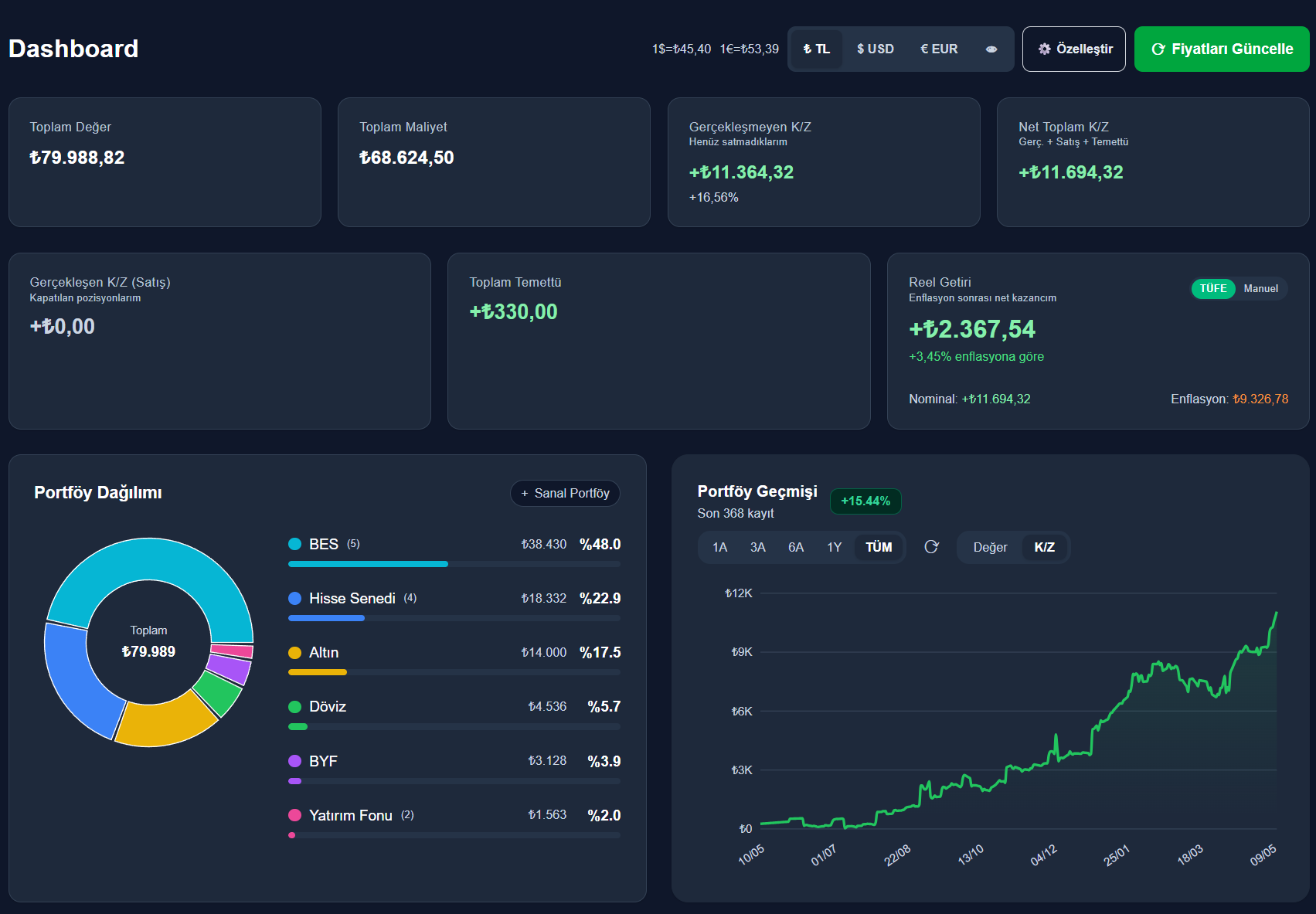
Task: Click the purple BYF legend dot
Action: click(294, 761)
